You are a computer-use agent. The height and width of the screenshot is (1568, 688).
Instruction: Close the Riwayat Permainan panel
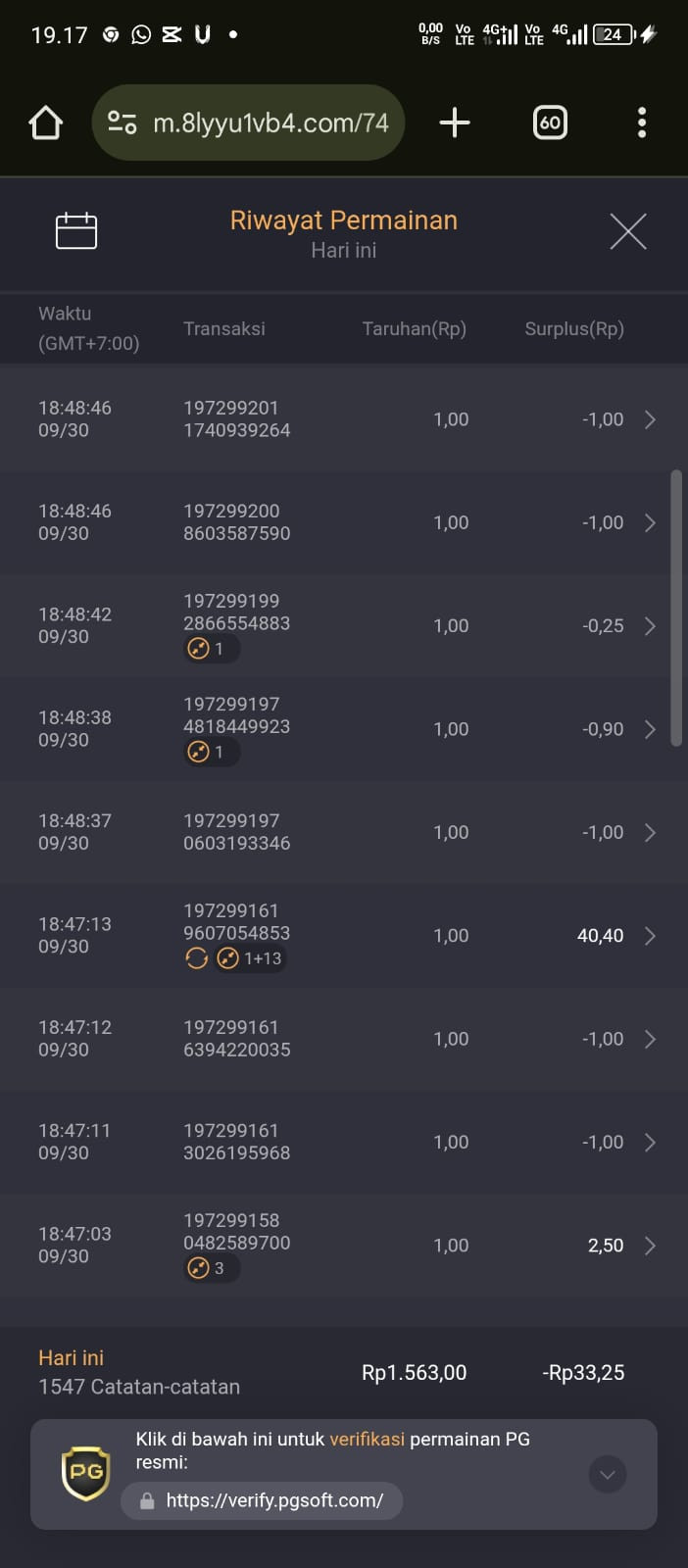coord(628,231)
